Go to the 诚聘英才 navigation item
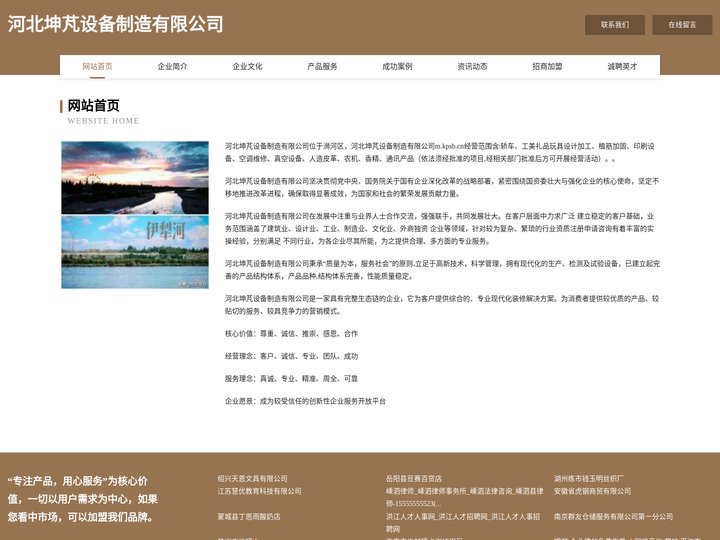 [622, 67]
